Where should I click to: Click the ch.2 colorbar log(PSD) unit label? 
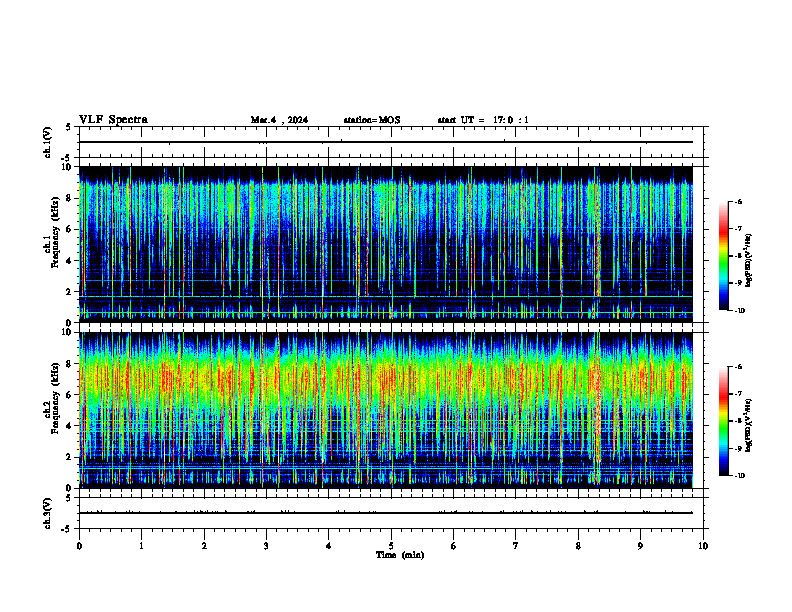[x=749, y=426]
